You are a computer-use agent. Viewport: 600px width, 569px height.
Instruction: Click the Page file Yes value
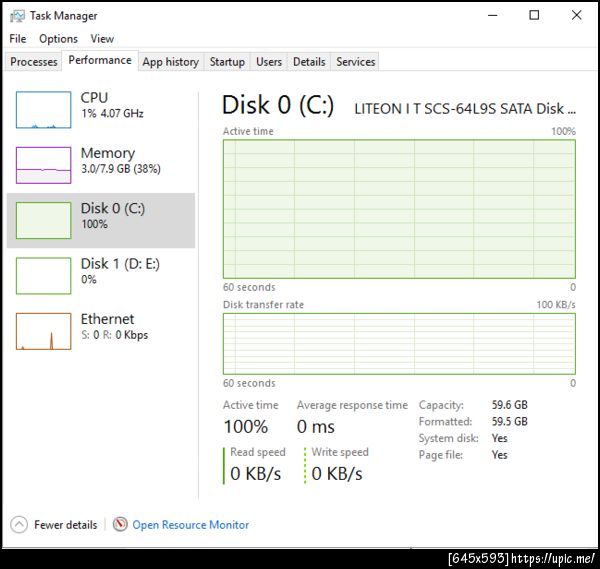click(x=500, y=455)
